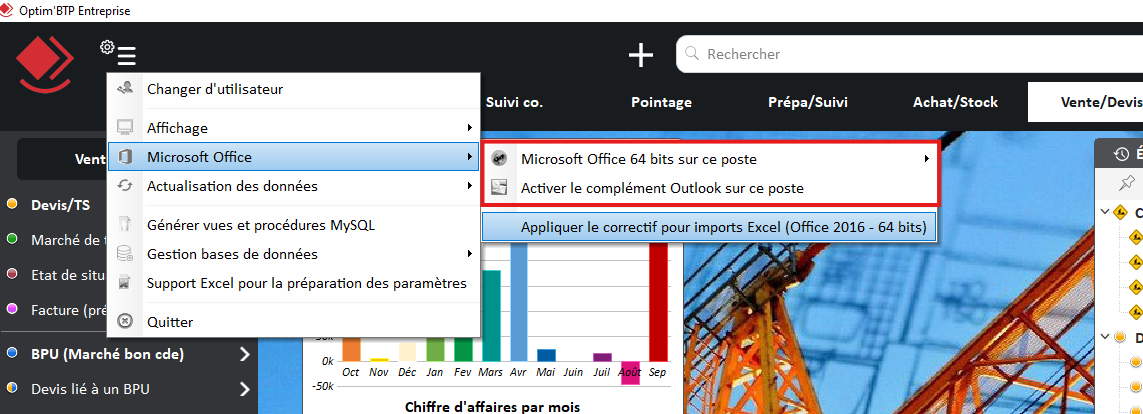This screenshot has width=1143, height=414.
Task: Click the pin icon in right panel
Action: coord(1127,182)
